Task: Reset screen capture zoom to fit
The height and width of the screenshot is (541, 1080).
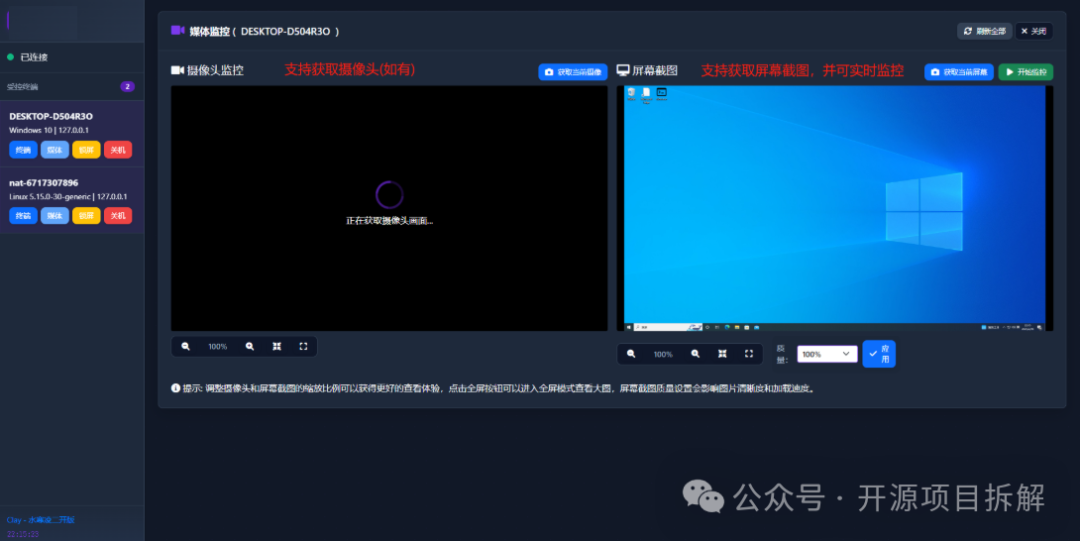Action: 722,354
